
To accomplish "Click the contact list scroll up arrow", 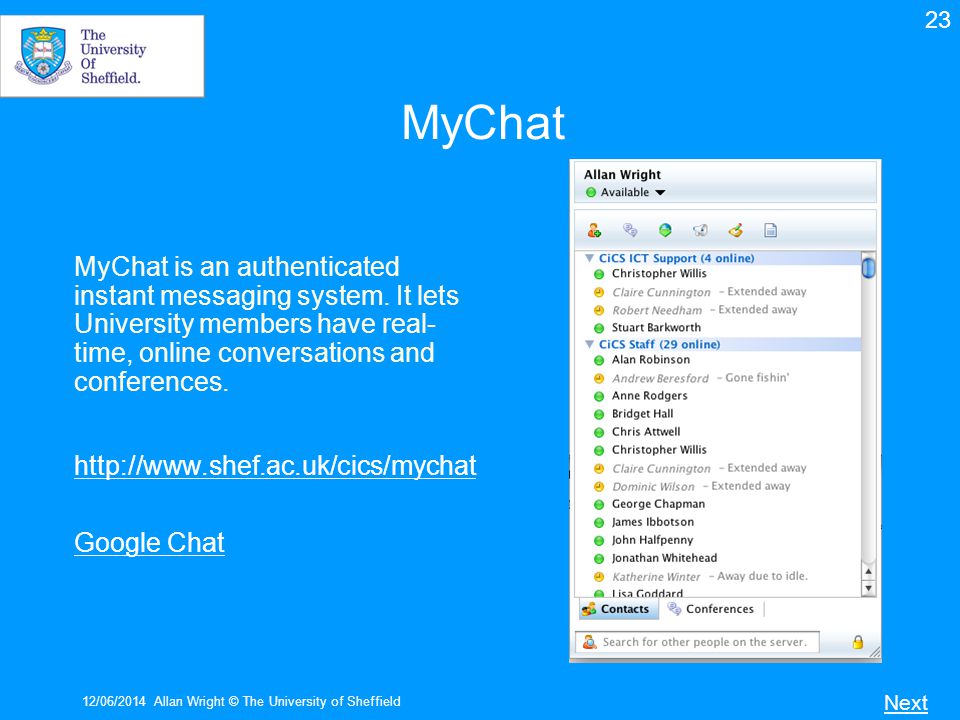I will point(868,571).
